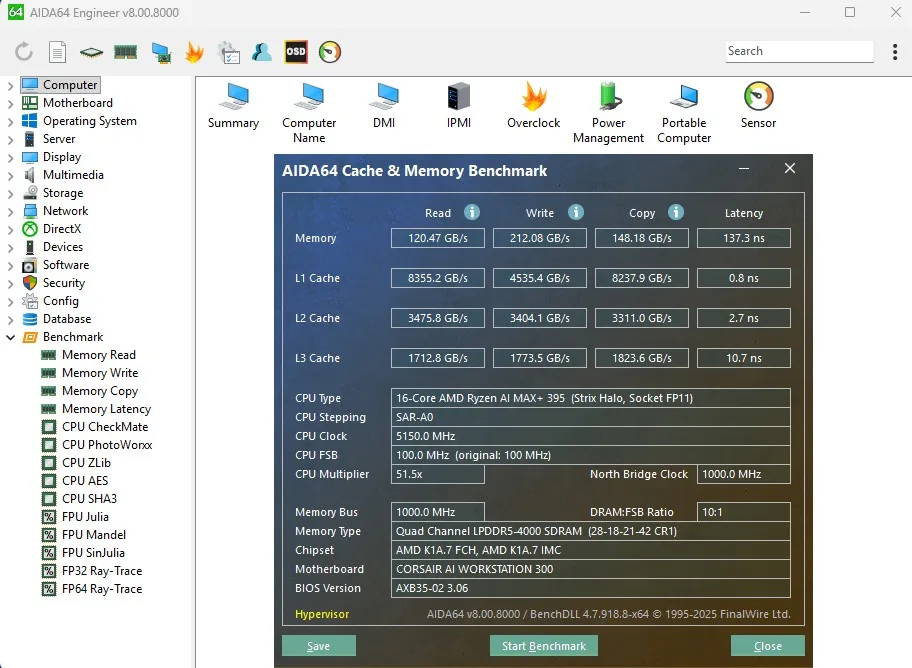
Task: Click the Save button in benchmark dialog
Action: point(318,646)
